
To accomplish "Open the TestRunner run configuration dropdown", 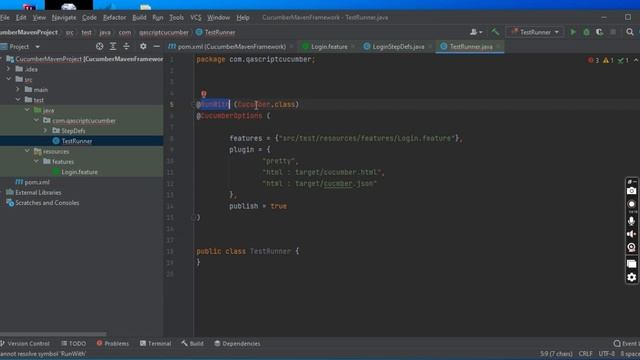I will pos(535,32).
